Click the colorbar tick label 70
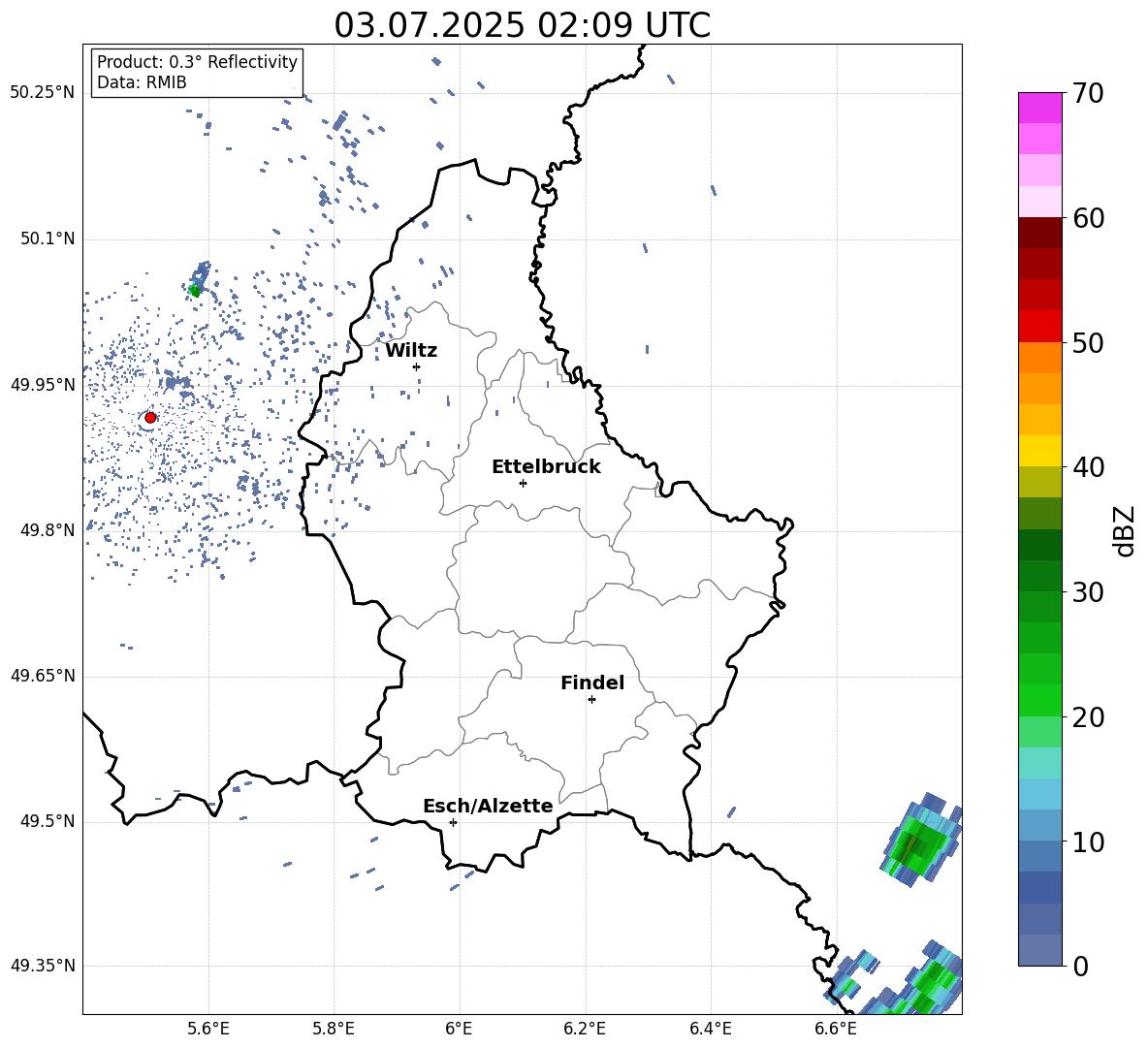1148x1048 pixels. tap(1088, 94)
